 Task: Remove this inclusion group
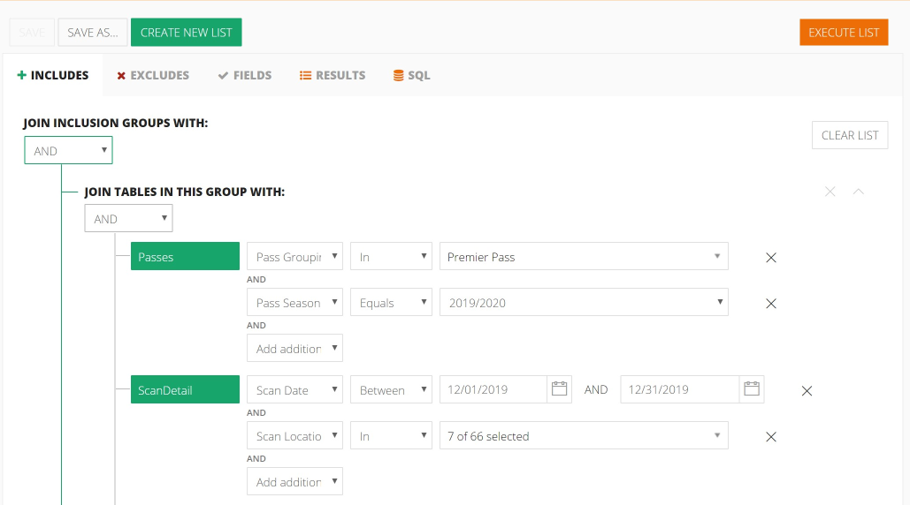(830, 192)
